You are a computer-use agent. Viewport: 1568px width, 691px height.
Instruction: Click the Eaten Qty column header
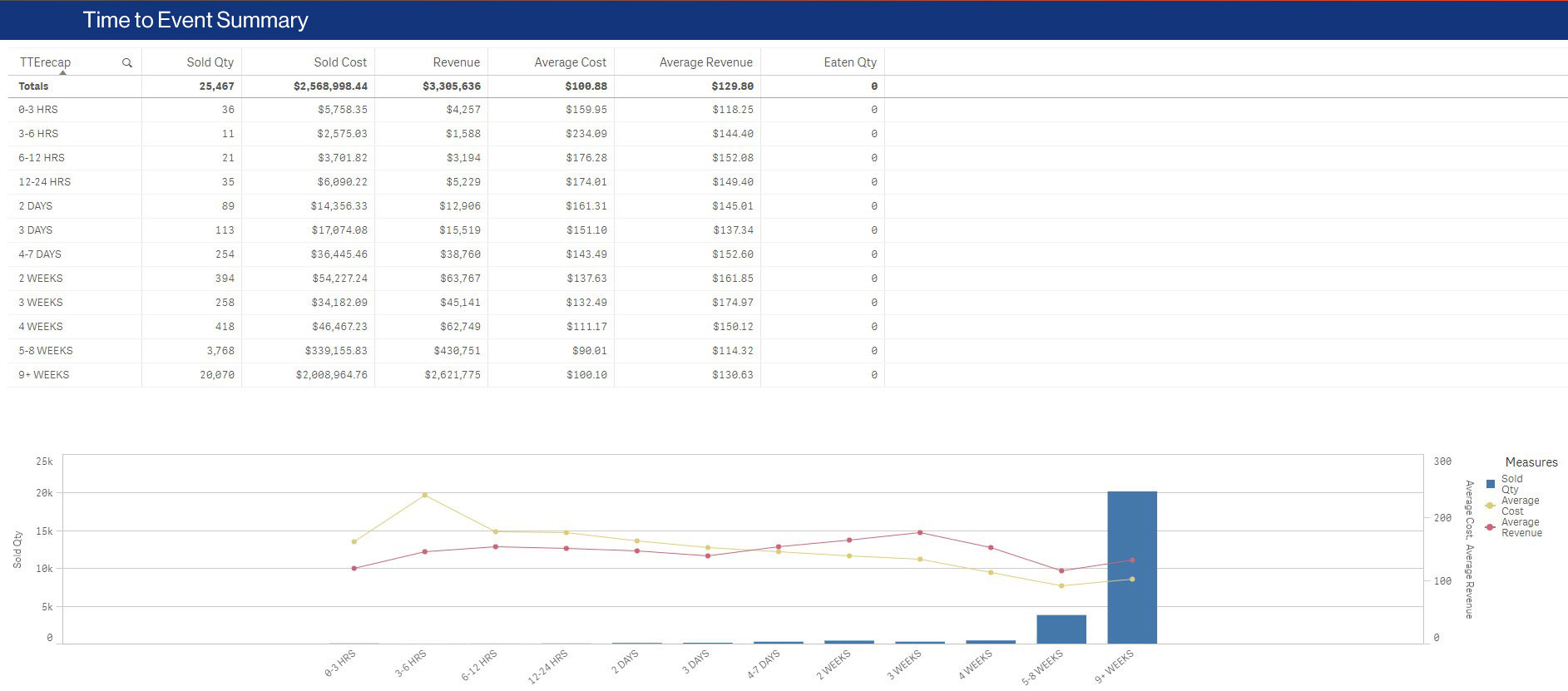(849, 62)
